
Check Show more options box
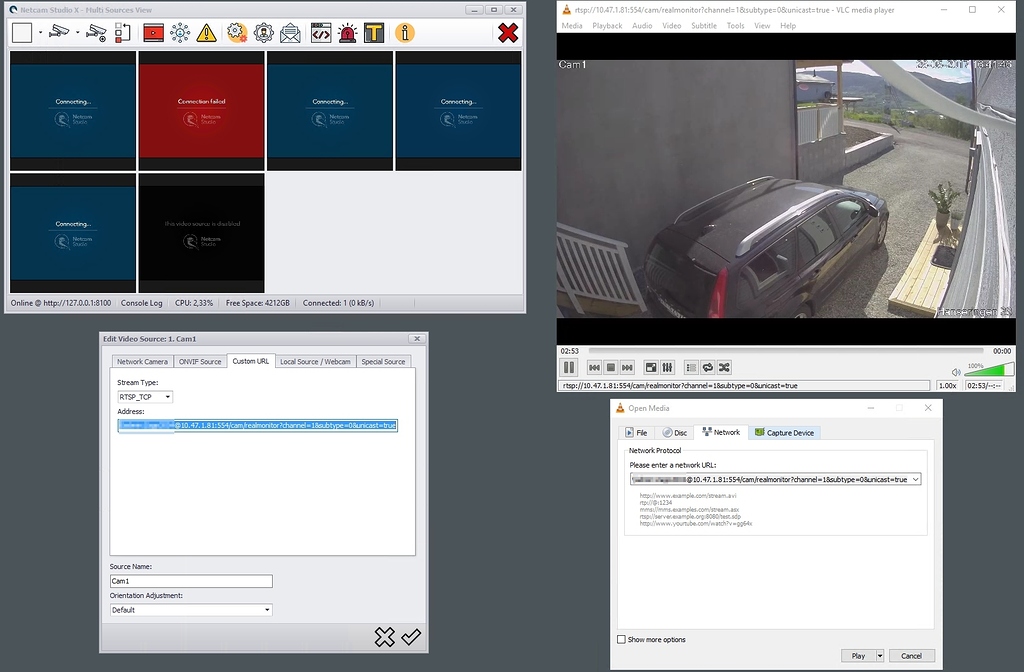point(622,640)
